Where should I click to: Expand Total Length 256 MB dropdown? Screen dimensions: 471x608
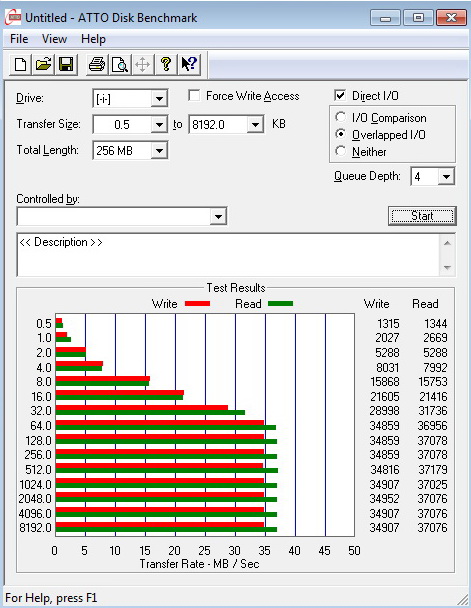[159, 150]
